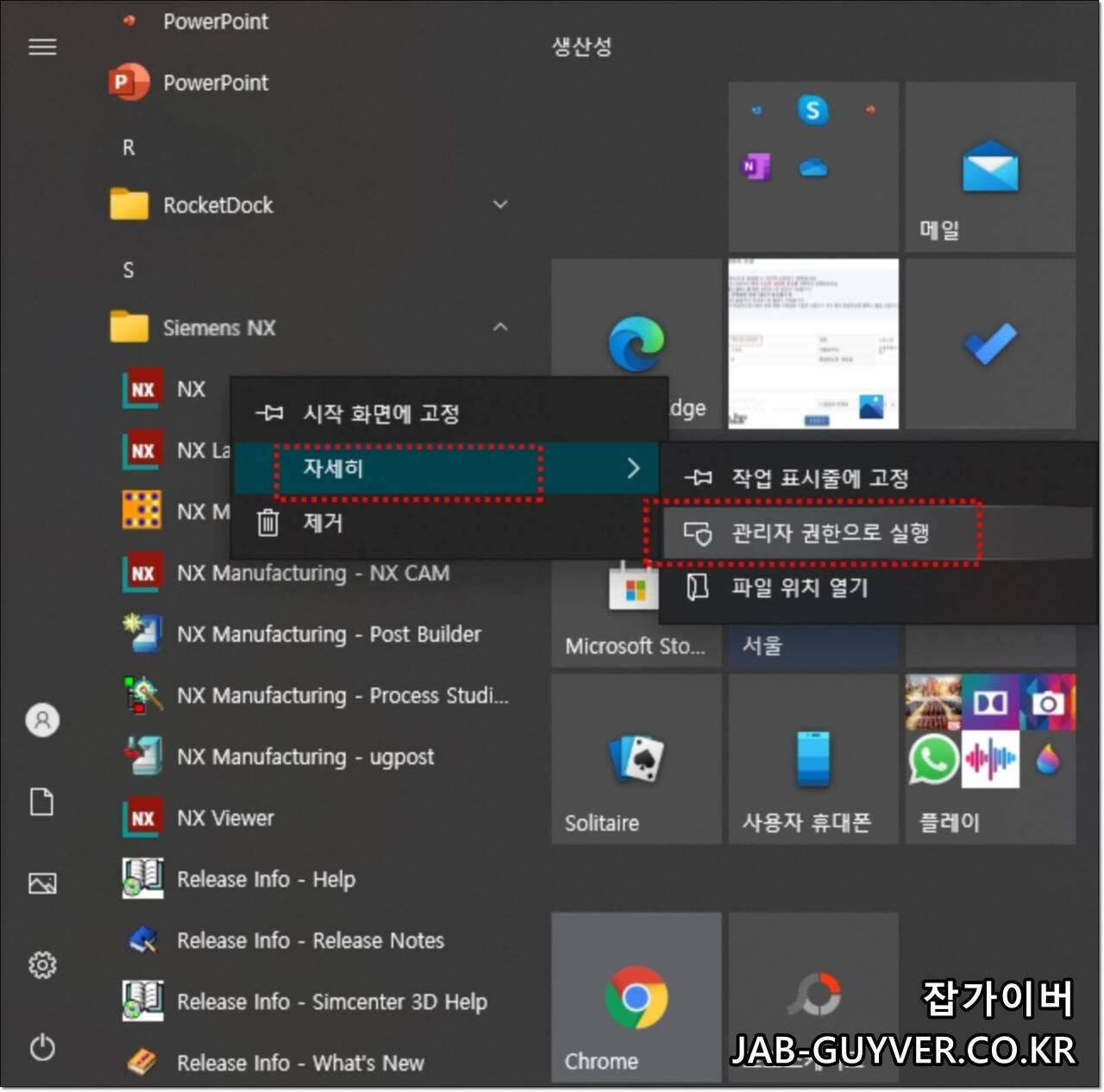Image resolution: width=1104 pixels, height=1092 pixels.
Task: Open Dolby icon in 플레이 tile
Action: click(x=990, y=703)
